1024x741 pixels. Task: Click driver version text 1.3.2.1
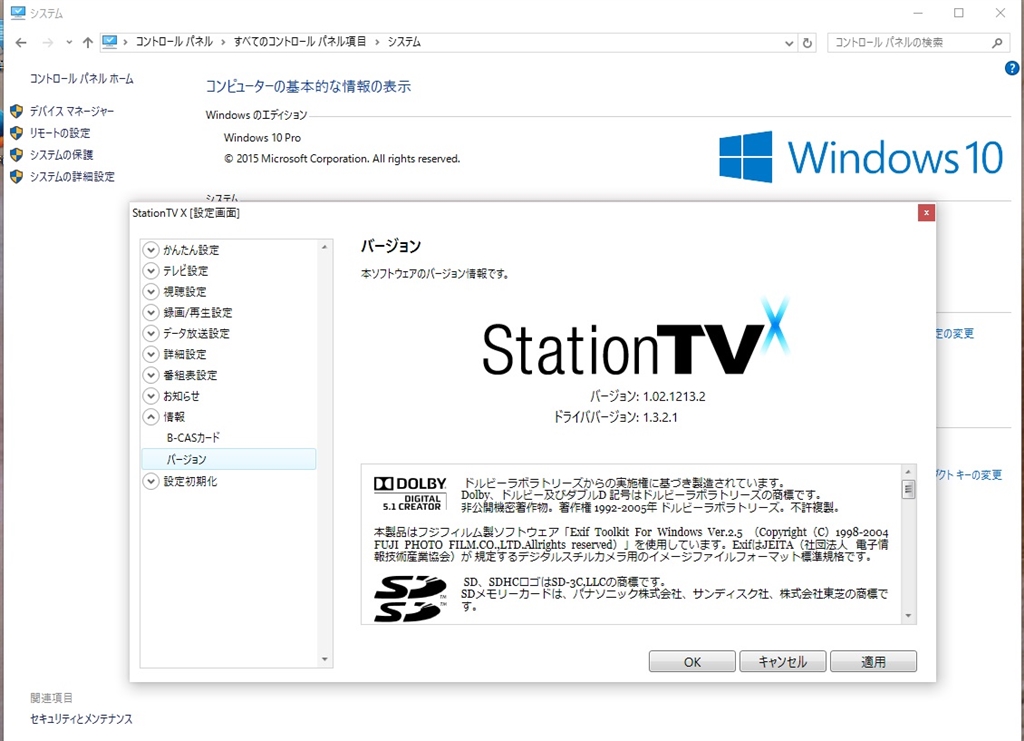(660, 417)
